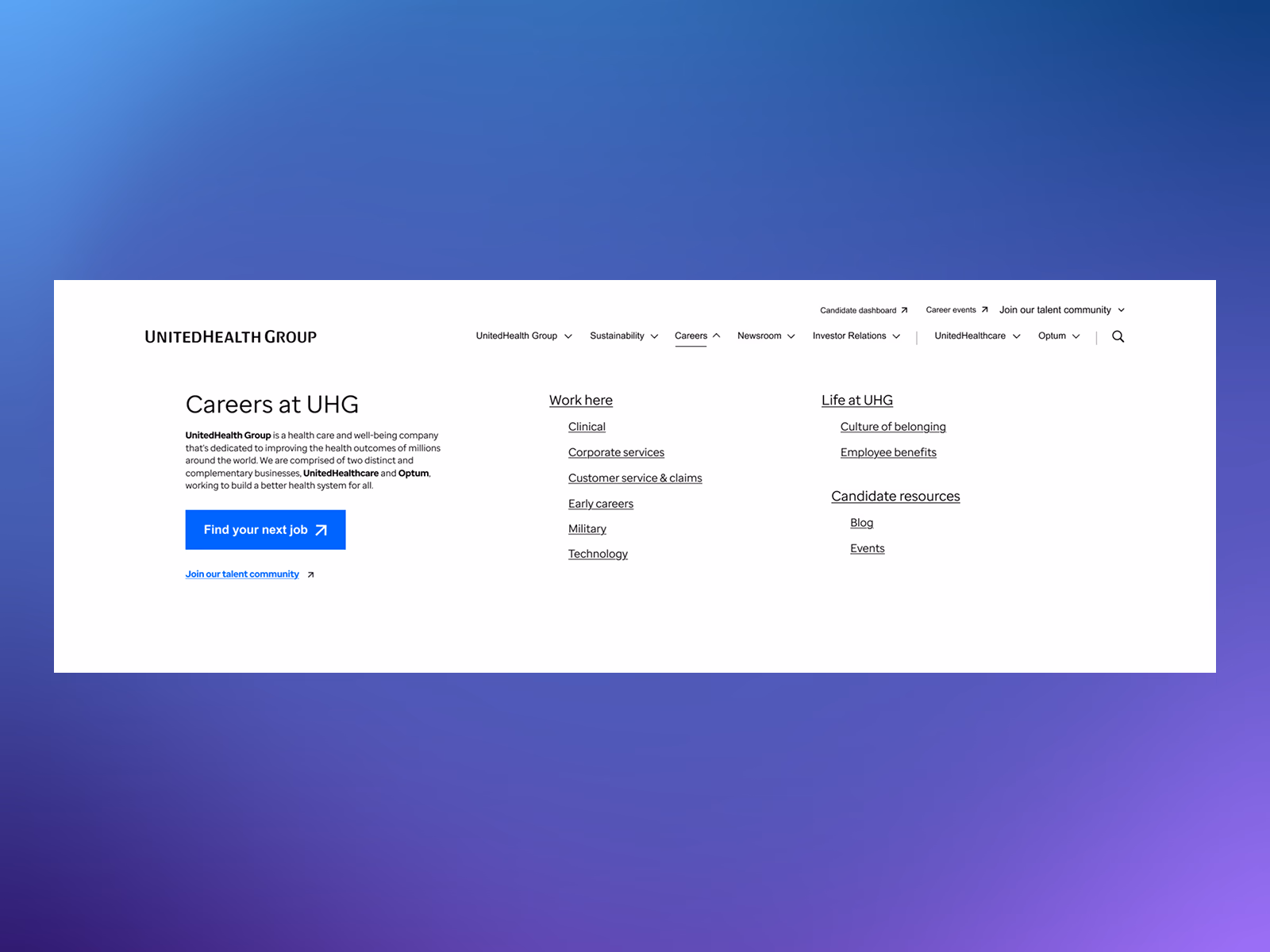
Task: Open the Life at UHG heading link
Action: pyautogui.click(x=857, y=401)
